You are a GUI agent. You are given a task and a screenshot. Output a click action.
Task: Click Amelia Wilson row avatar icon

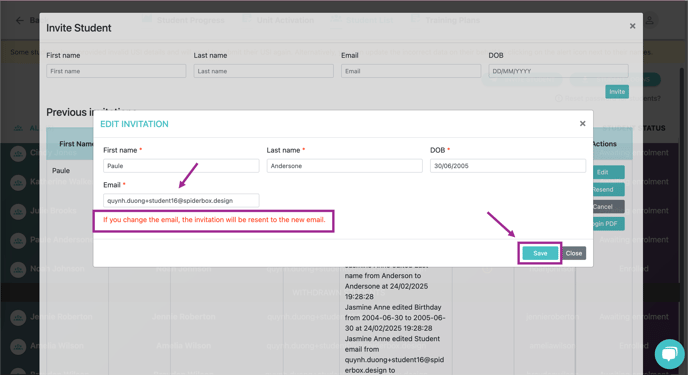point(18,346)
